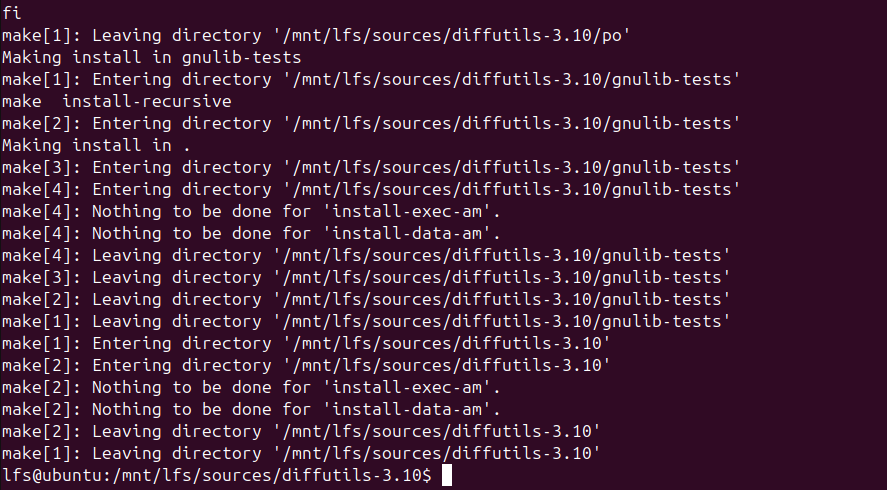Click the make[3] Entering directory line
The width and height of the screenshot is (887, 490).
[370, 167]
